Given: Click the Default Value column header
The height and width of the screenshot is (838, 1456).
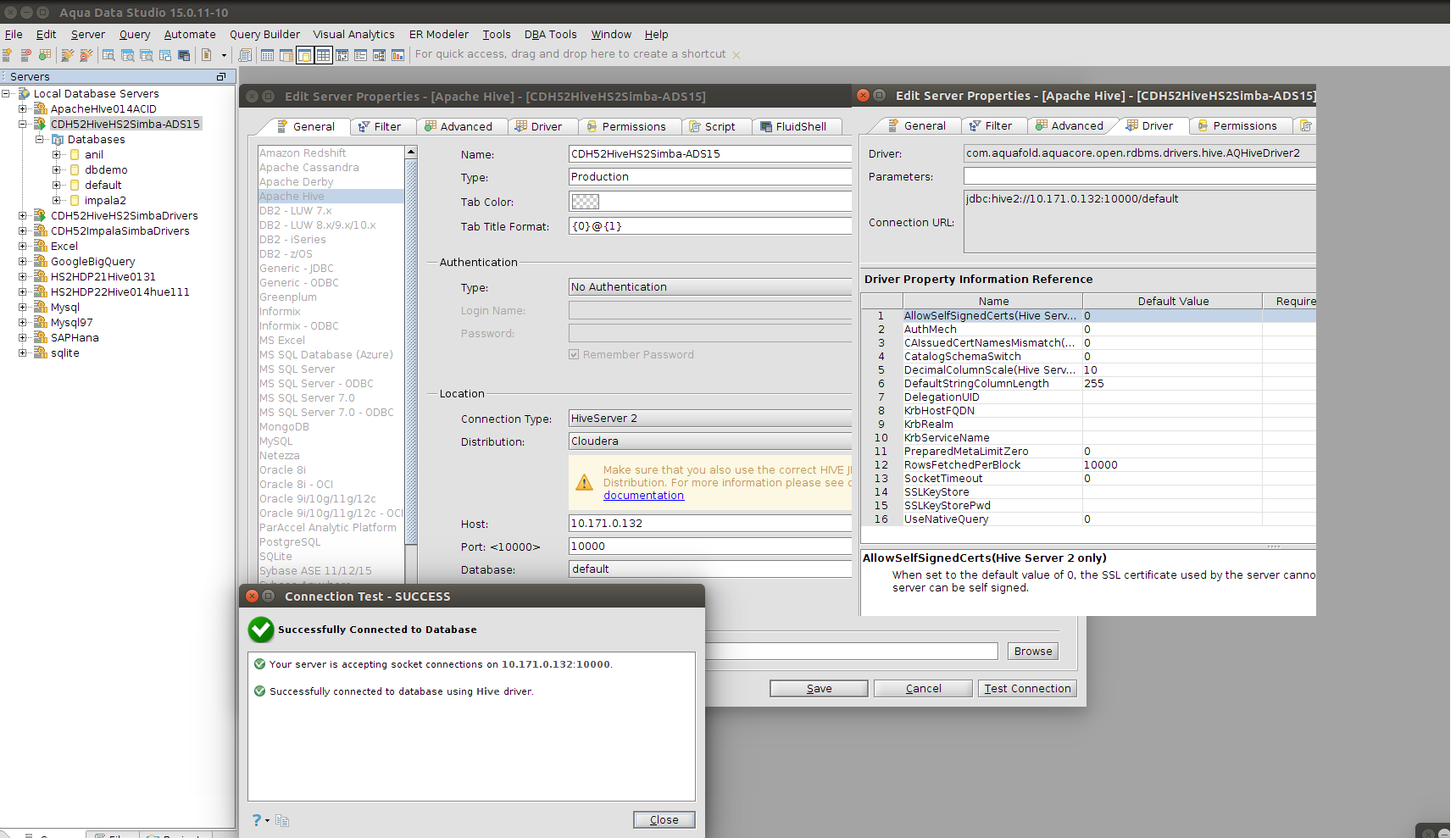Looking at the screenshot, I should coord(1173,301).
